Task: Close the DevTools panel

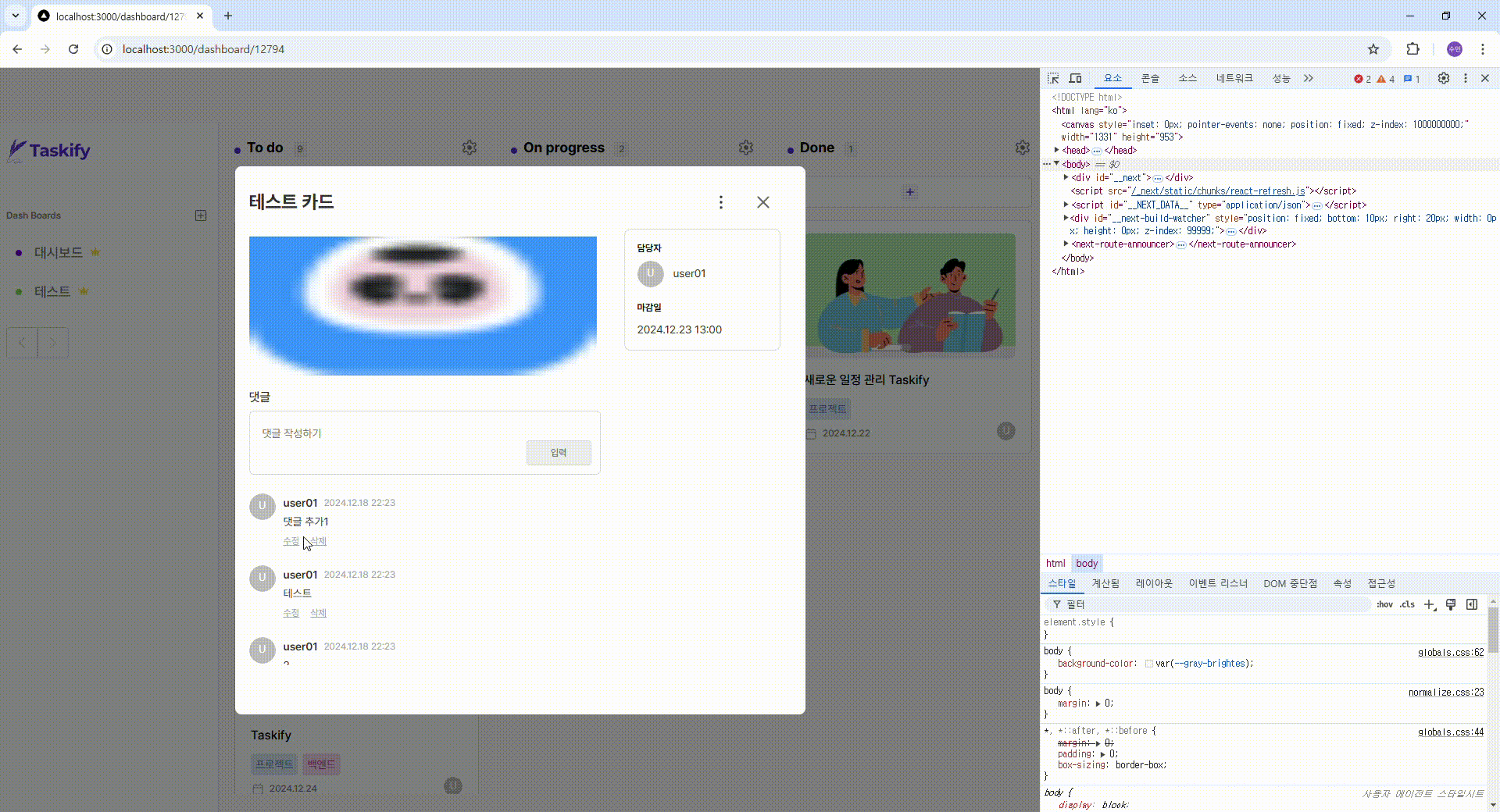Action: (1485, 78)
